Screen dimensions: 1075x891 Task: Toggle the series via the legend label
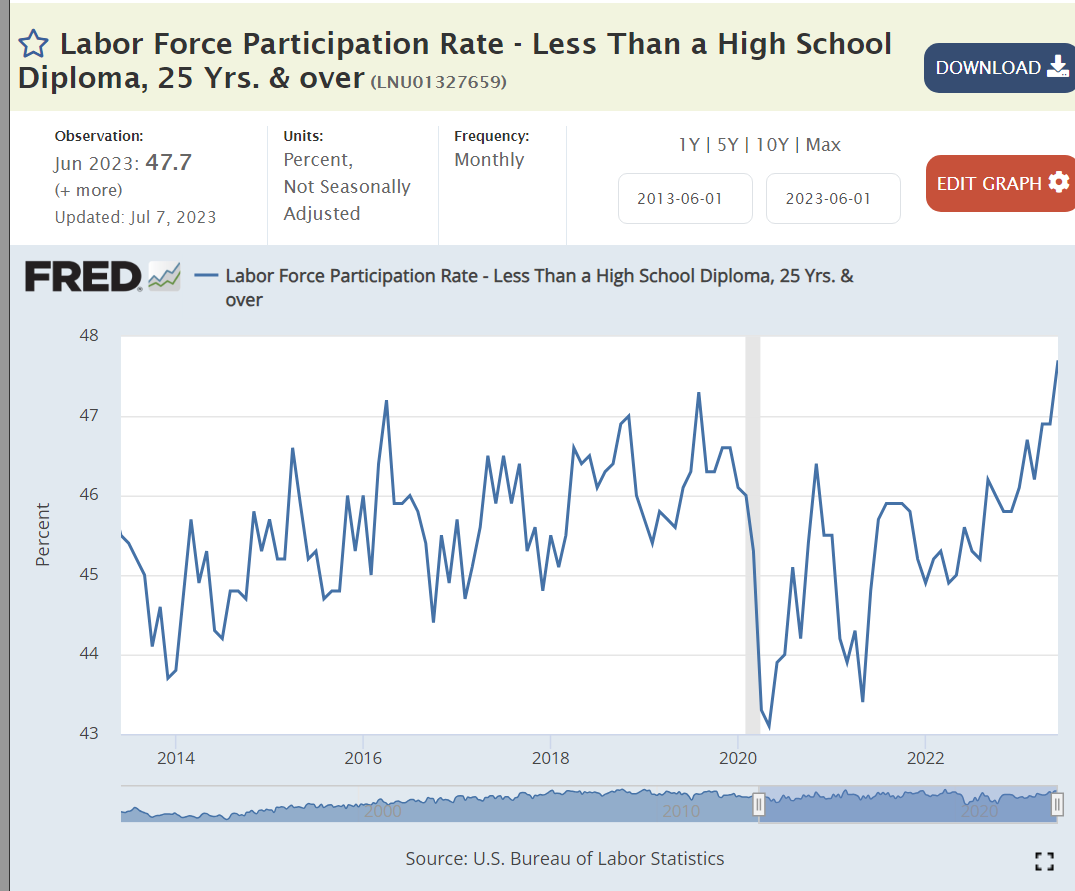(540, 277)
